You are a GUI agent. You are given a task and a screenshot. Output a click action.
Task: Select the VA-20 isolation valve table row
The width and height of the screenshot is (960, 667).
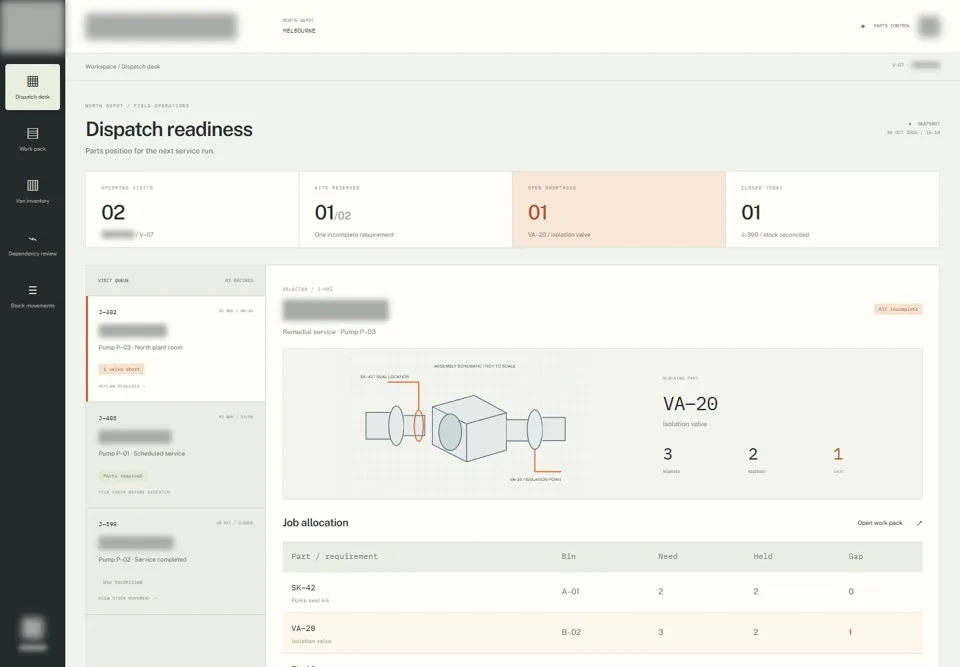coord(602,633)
